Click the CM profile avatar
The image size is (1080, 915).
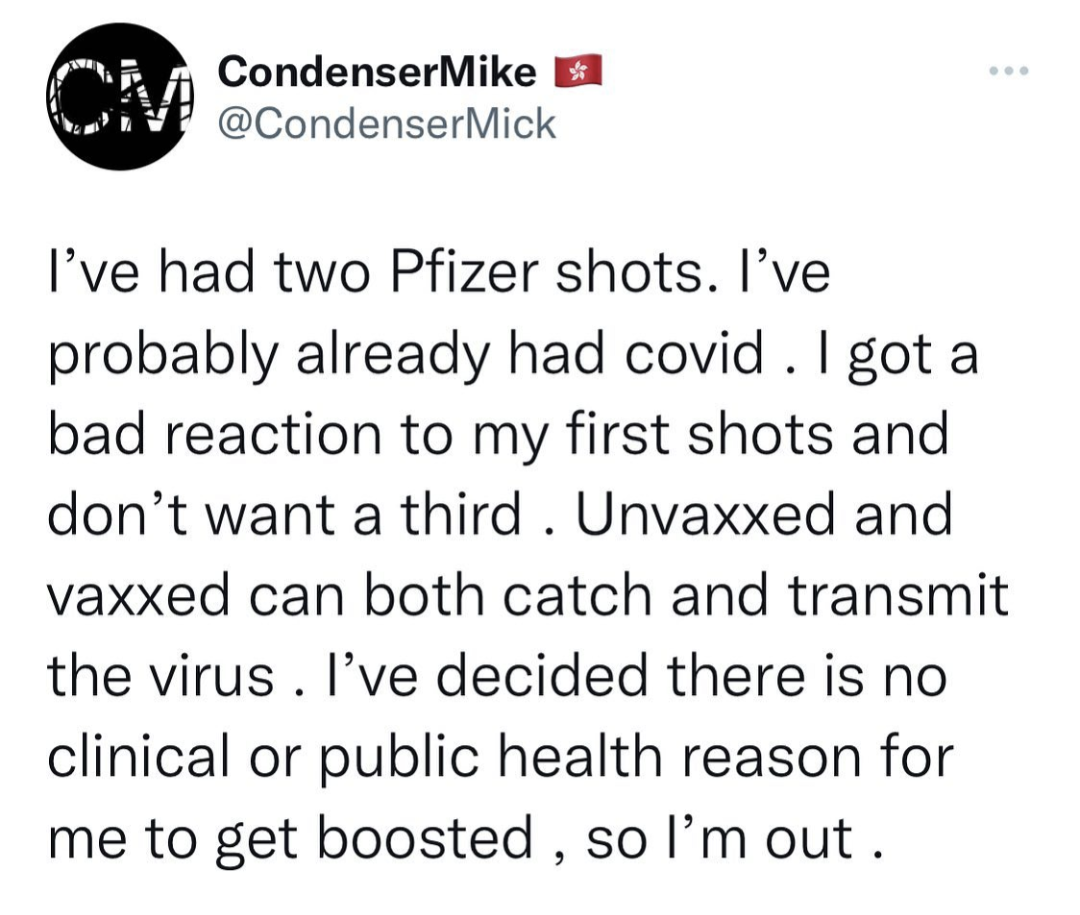[120, 96]
